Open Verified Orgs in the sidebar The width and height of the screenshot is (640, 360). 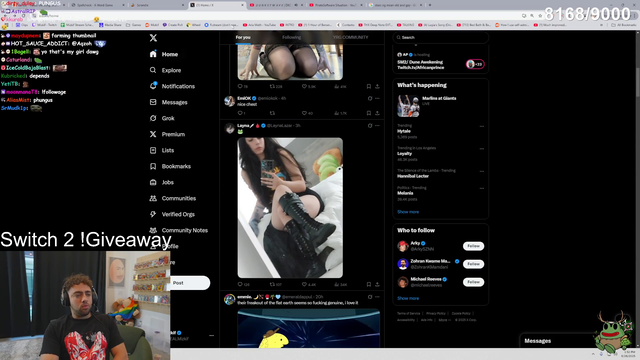[172, 214]
